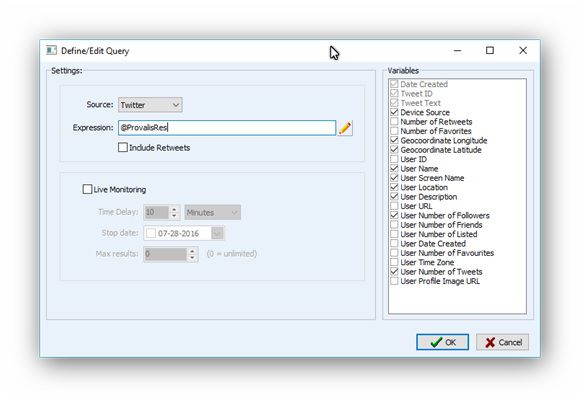Check the Number of Retweets variable
This screenshot has height=397, width=580.
[394, 121]
